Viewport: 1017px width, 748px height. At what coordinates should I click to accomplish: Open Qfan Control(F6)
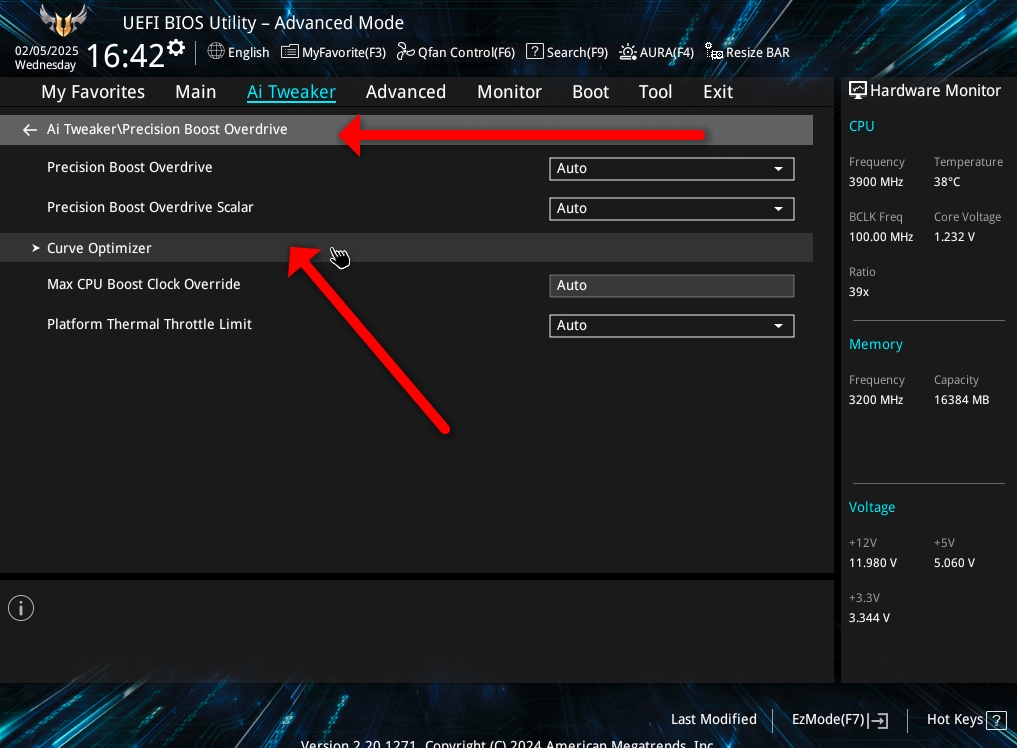[456, 52]
